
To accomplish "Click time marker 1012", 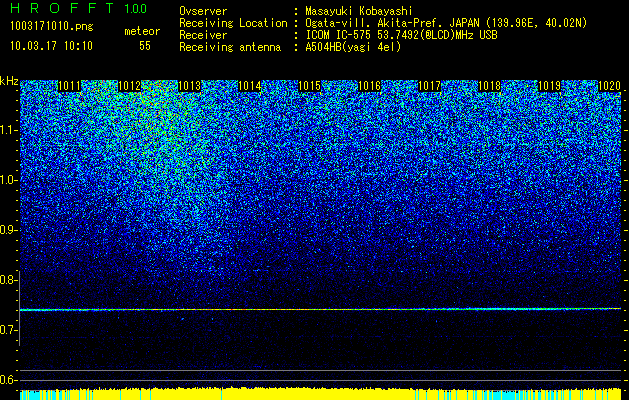I will tap(129, 86).
